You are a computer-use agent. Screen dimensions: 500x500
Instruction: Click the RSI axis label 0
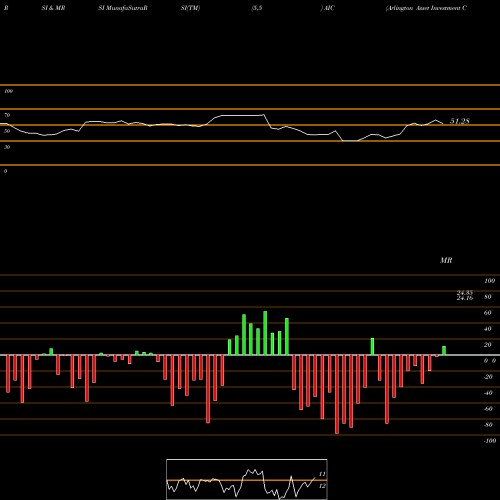click(5, 171)
